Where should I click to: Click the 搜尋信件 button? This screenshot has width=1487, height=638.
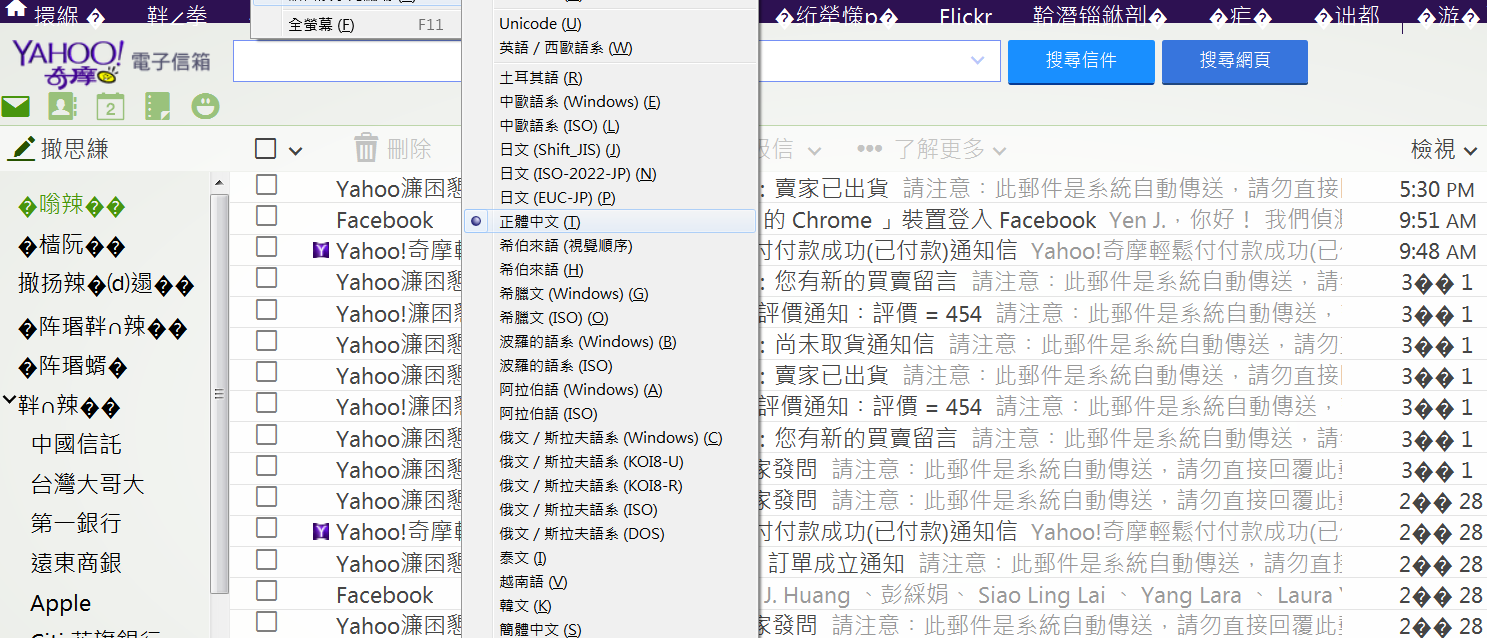[x=1081, y=61]
